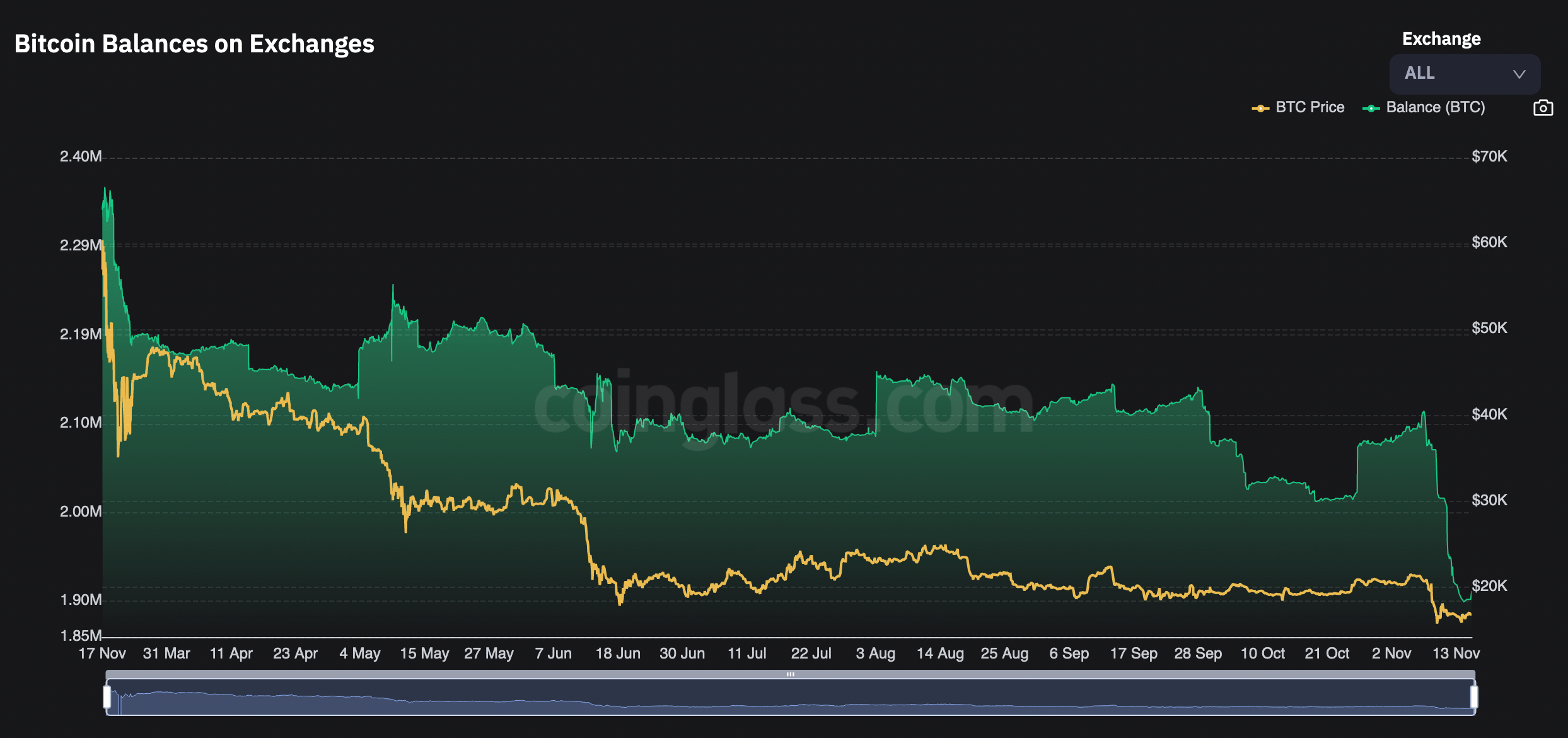Viewport: 1568px width, 738px height.
Task: Click the 2.10M left axis label
Action: tap(81, 423)
